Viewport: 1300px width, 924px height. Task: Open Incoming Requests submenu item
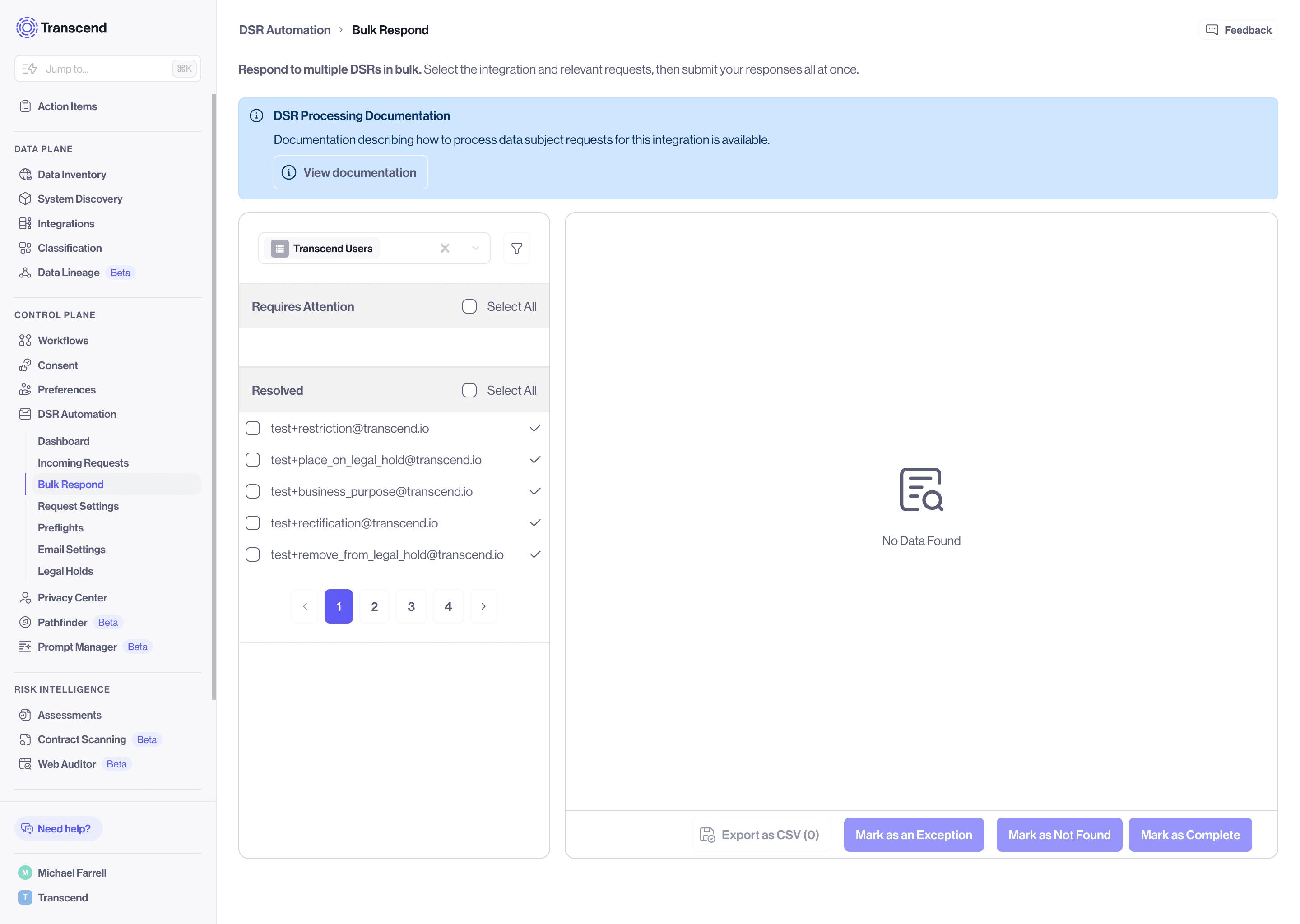(x=83, y=463)
